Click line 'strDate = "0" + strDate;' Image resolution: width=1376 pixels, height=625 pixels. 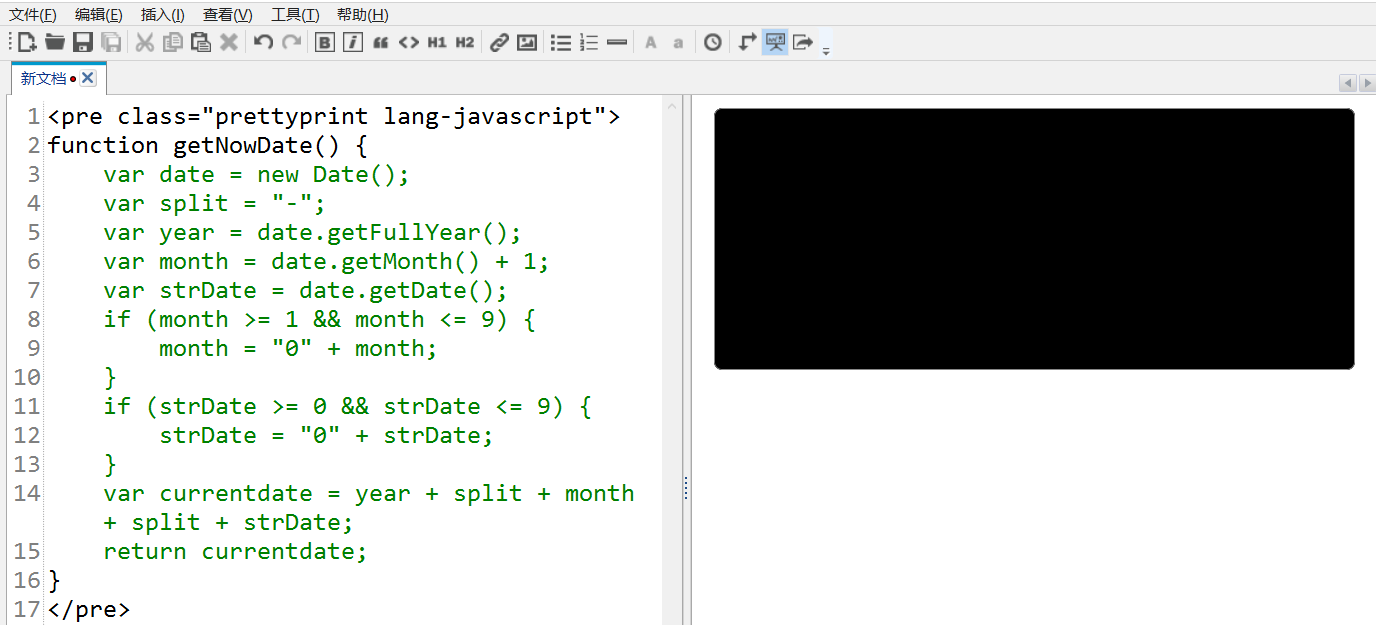[326, 435]
